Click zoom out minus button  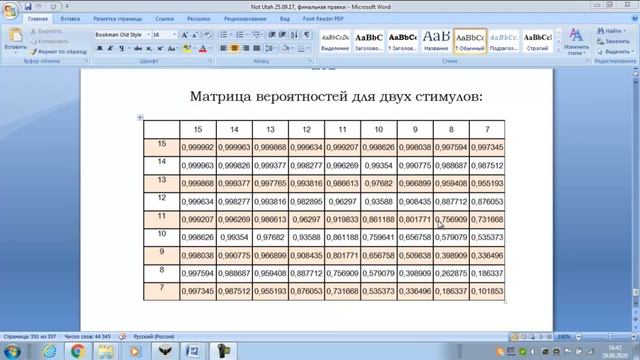[578, 337]
